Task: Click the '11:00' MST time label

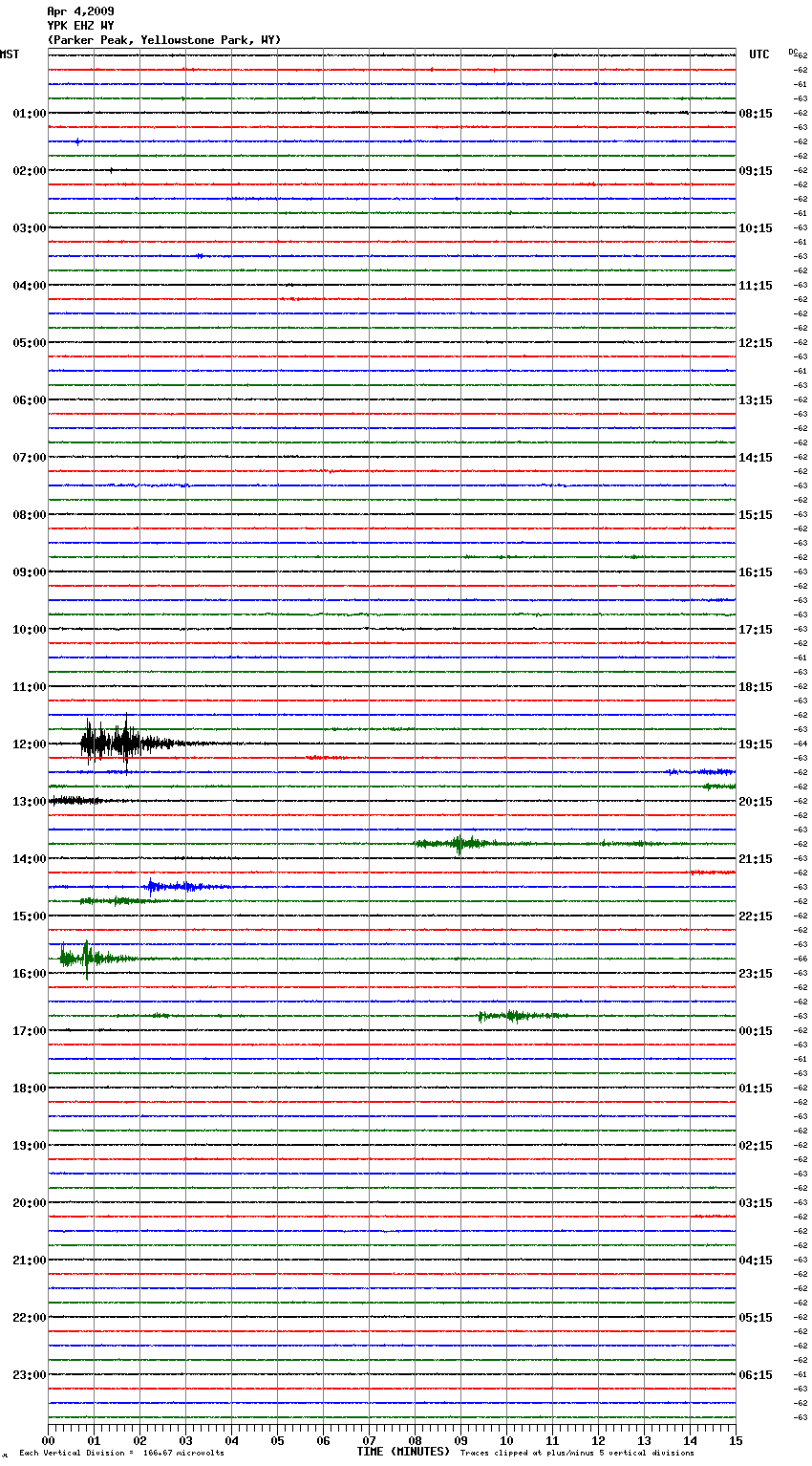Action: [x=30, y=687]
